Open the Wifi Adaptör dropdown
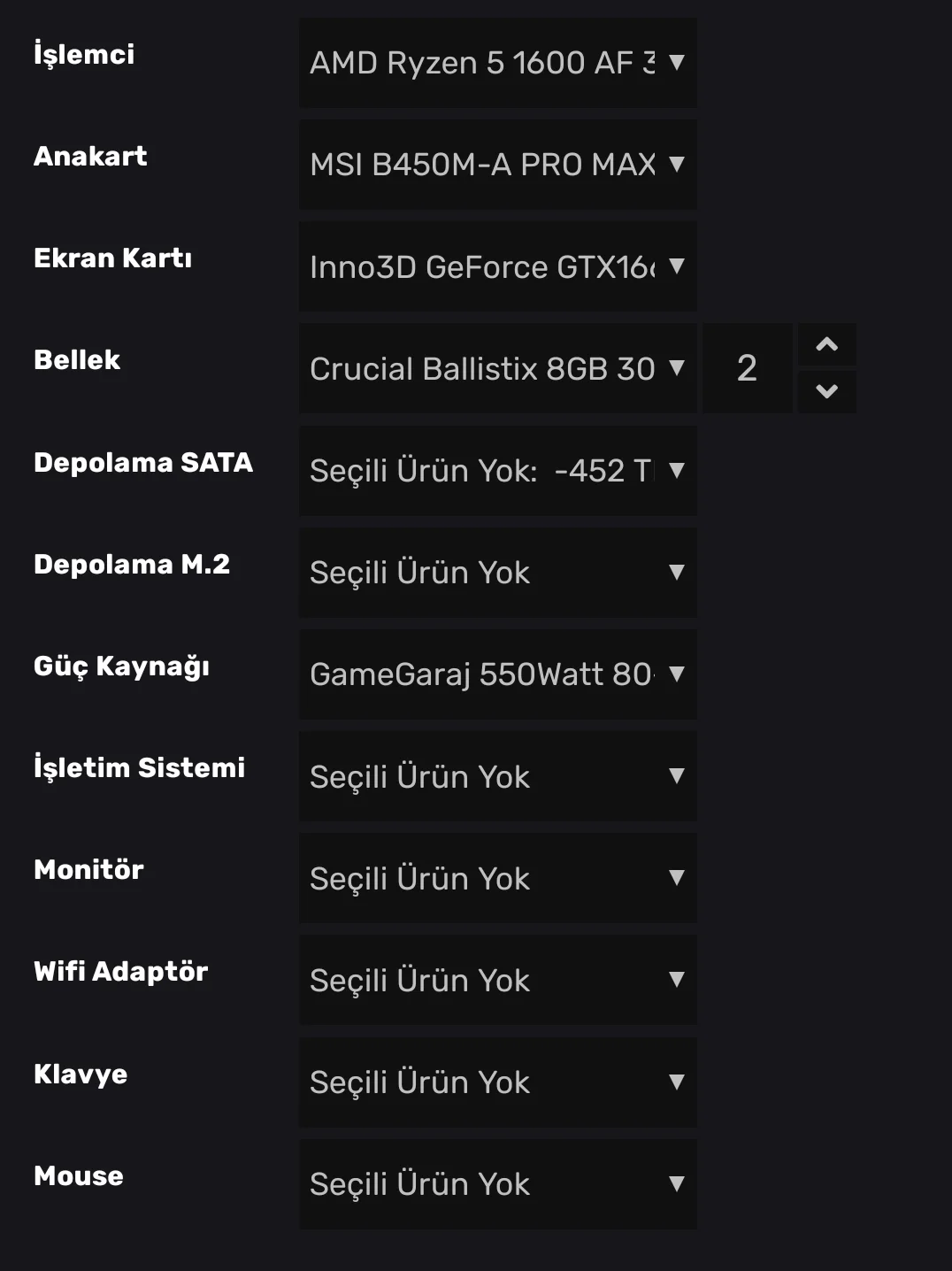This screenshot has width=952, height=1271. pos(497,980)
